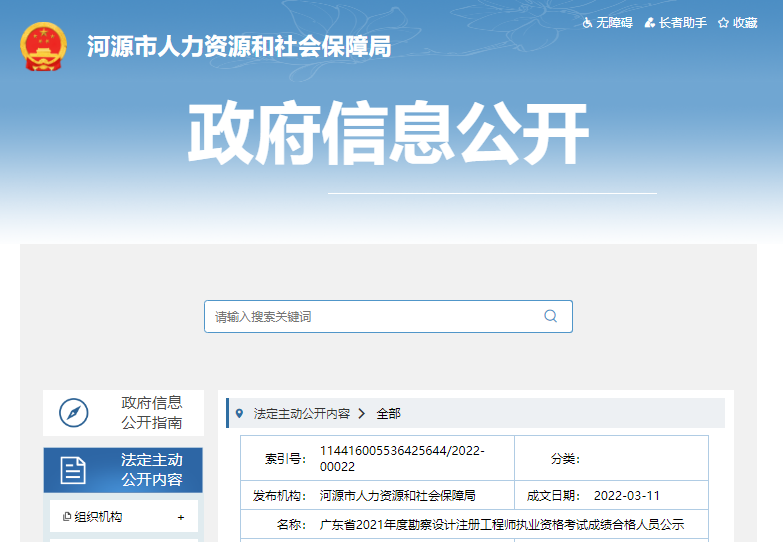Open the 政府信息公开指南 menu item
This screenshot has height=542, width=783.
(x=123, y=413)
